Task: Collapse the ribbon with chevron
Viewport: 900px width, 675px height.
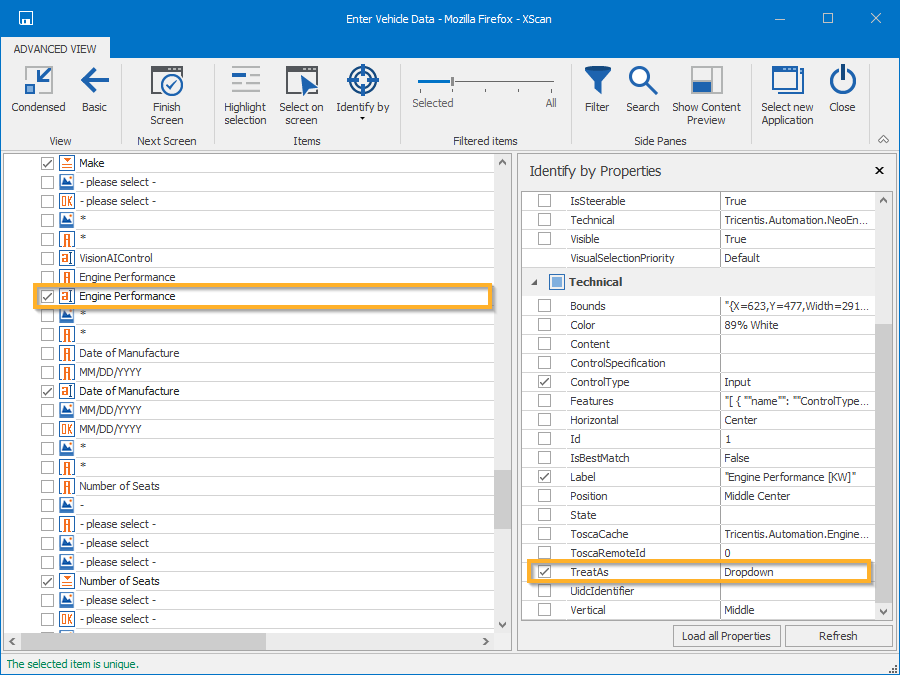Action: click(x=883, y=140)
